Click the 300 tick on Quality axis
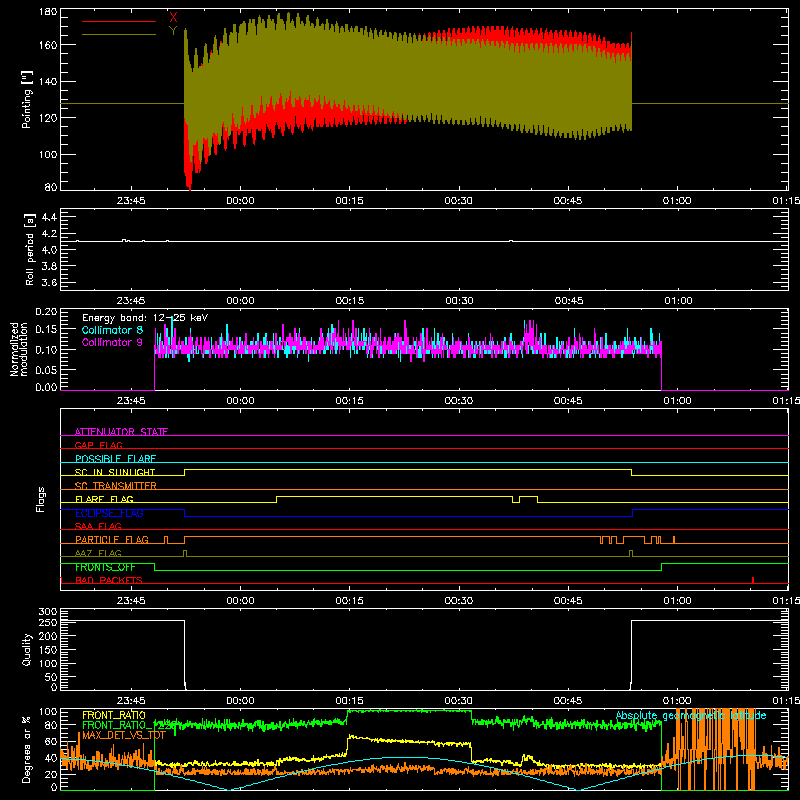The image size is (800, 800). click(x=48, y=612)
